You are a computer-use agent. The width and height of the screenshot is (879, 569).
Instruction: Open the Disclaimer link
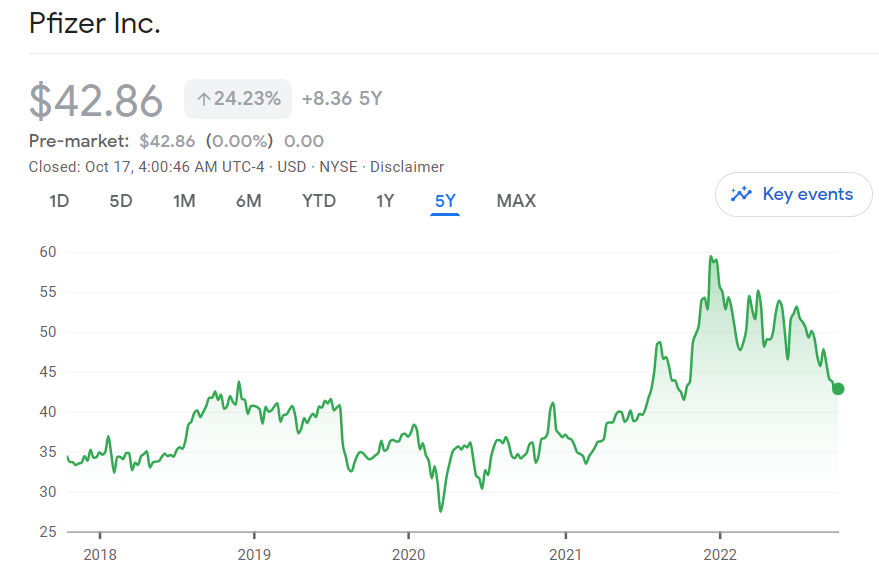407,167
